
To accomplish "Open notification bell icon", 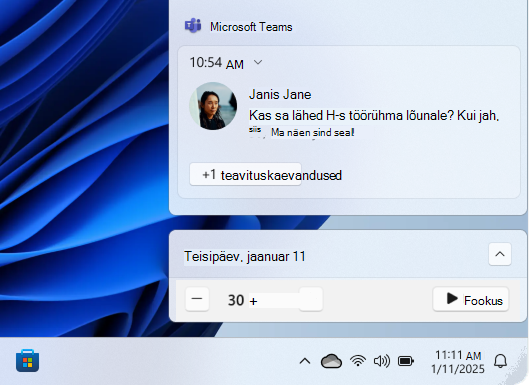I will [x=500, y=361].
